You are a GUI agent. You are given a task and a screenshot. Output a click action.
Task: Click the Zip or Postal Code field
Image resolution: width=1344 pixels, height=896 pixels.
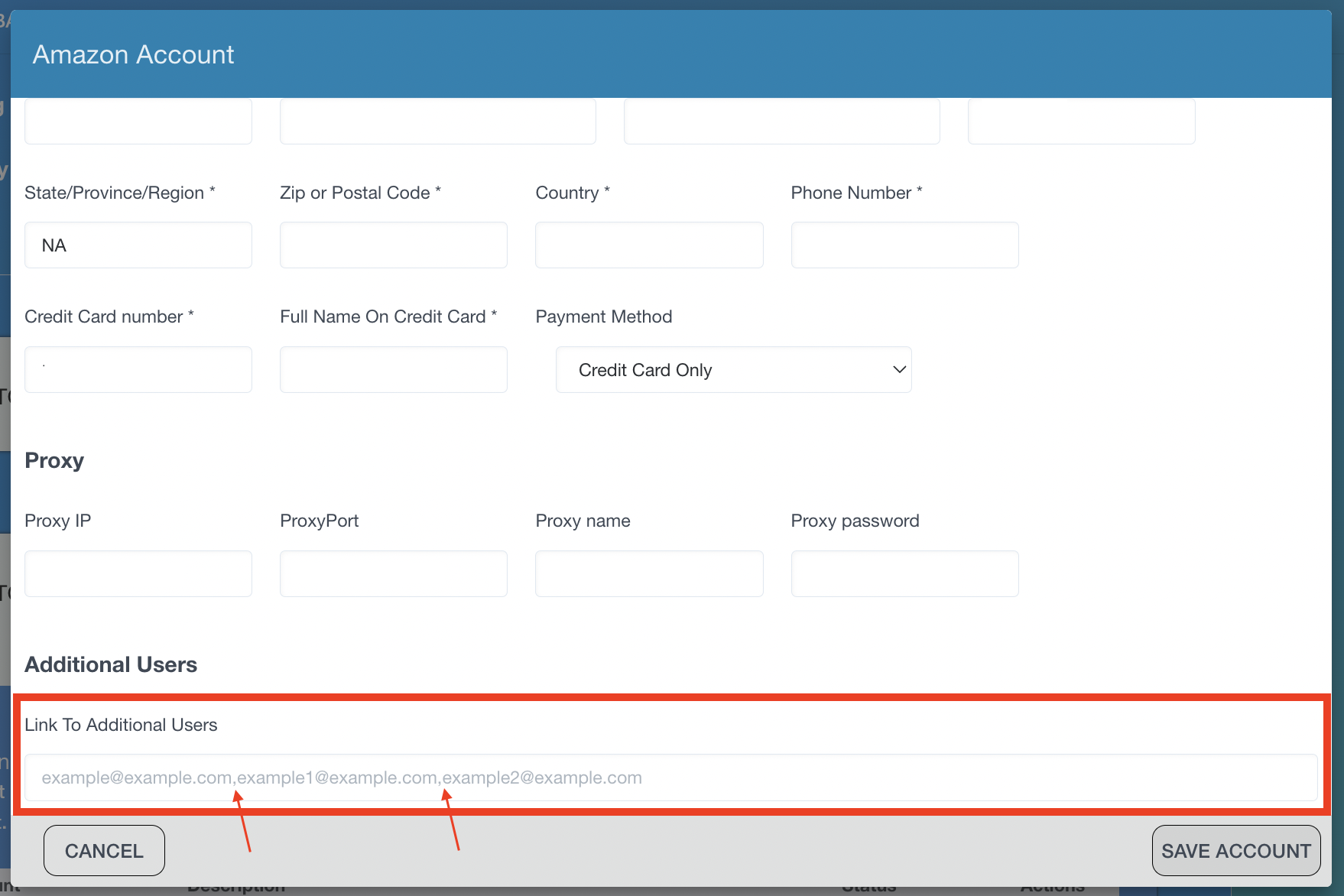tap(394, 245)
